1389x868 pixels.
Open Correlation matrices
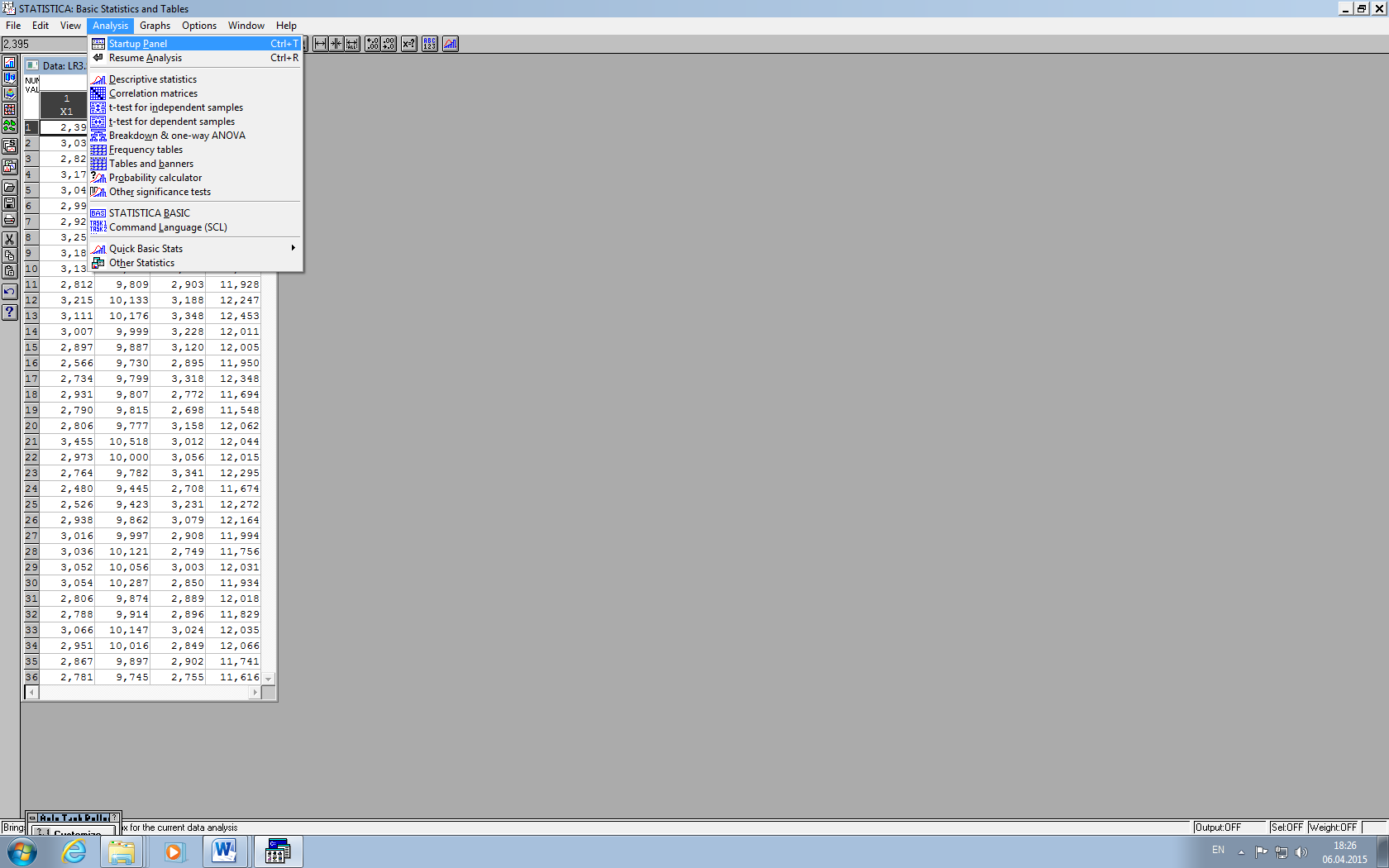[195, 93]
